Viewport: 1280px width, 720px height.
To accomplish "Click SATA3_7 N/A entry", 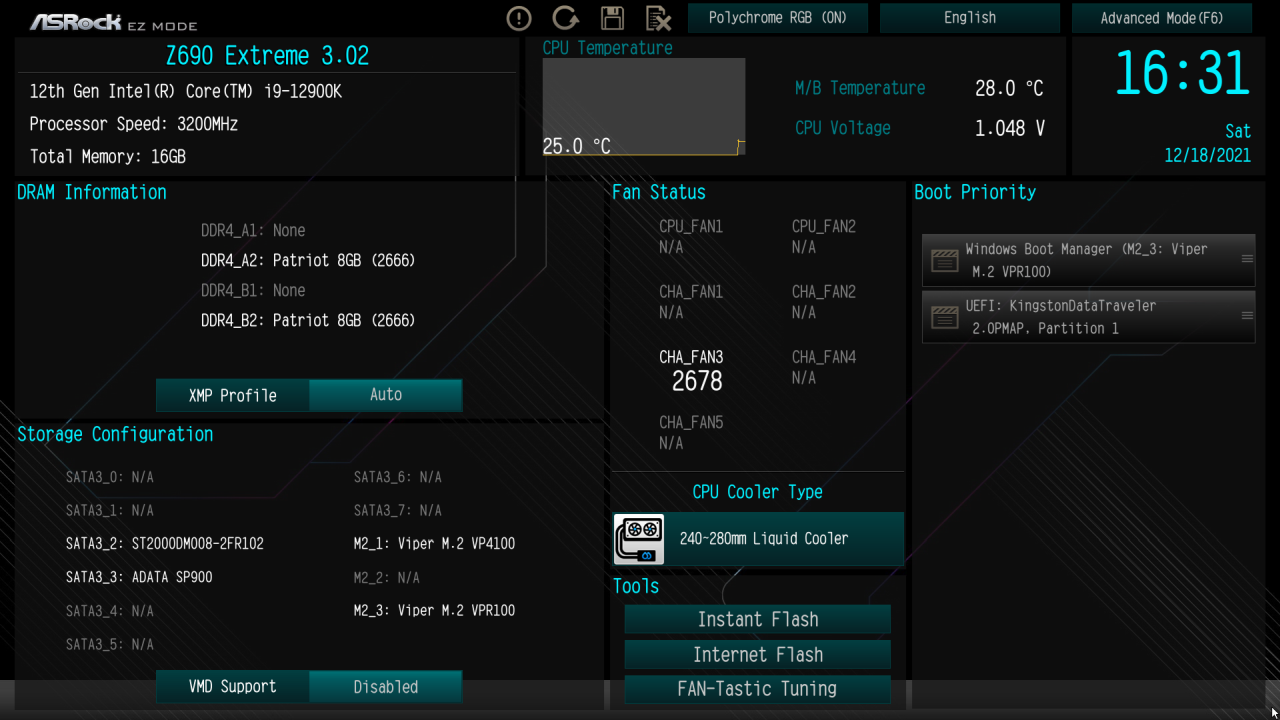I will (397, 510).
